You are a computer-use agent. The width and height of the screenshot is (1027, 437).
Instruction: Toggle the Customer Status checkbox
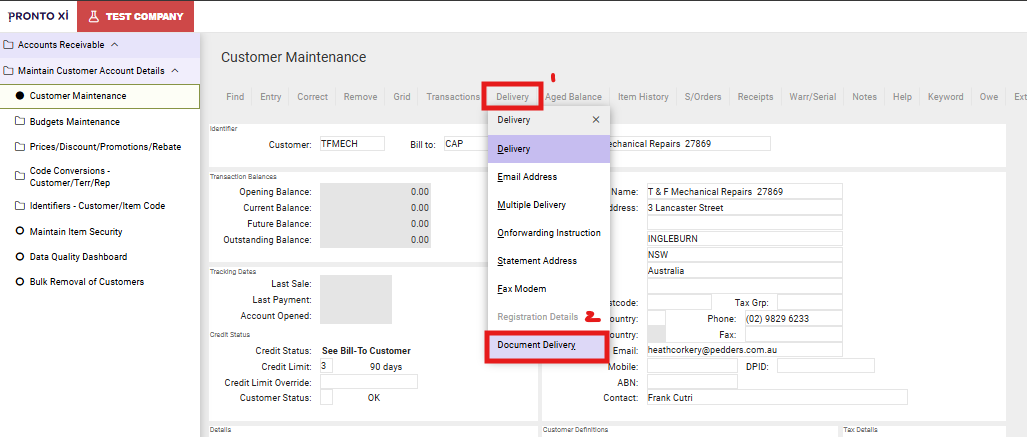[x=326, y=398]
